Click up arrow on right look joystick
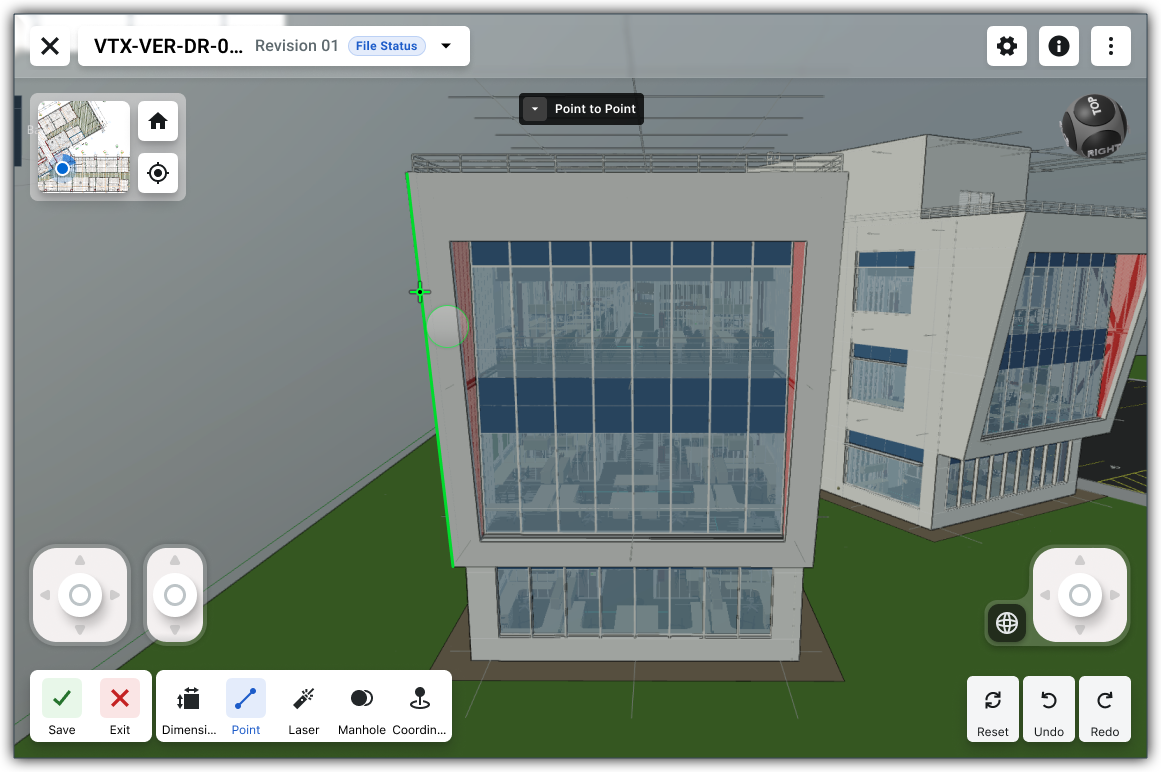 (1080, 560)
